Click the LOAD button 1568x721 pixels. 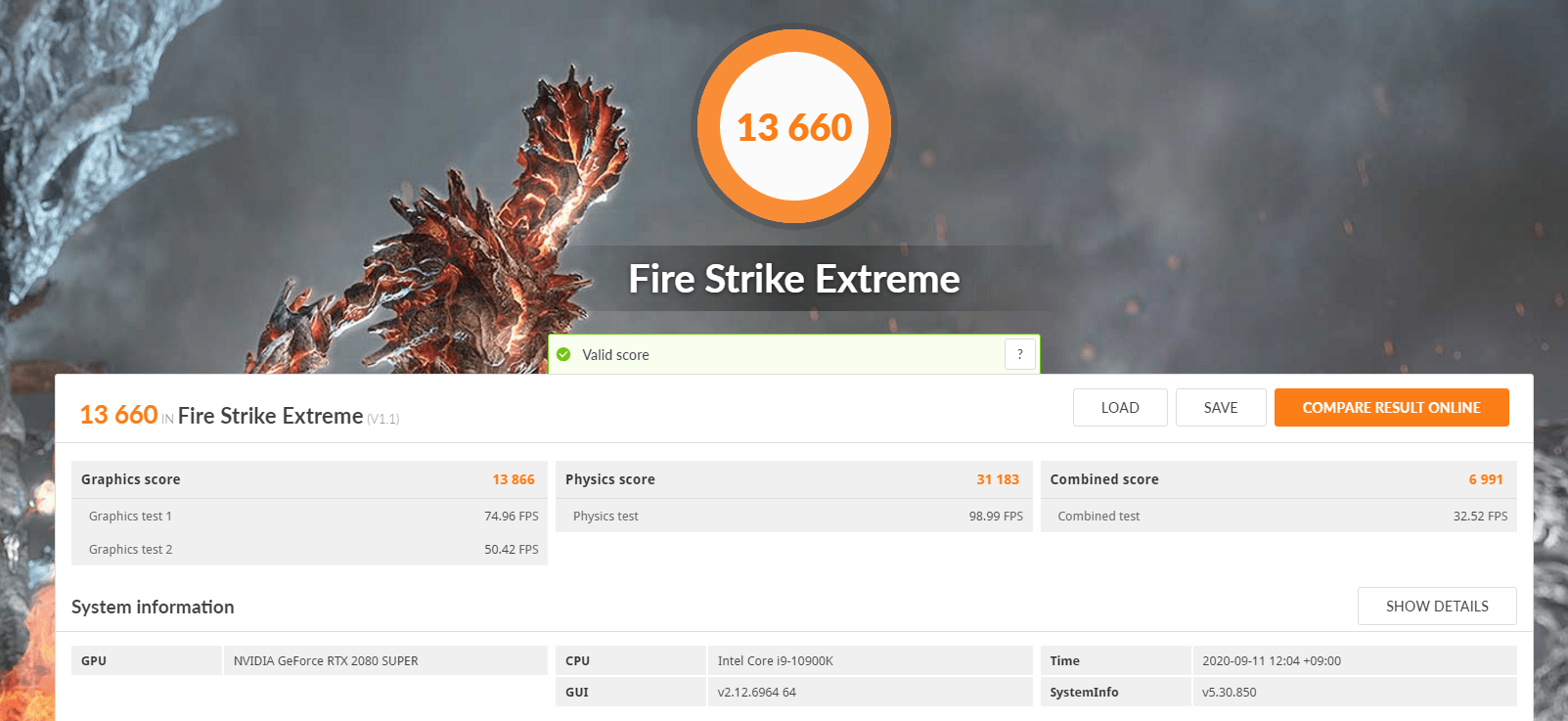pyautogui.click(x=1120, y=408)
